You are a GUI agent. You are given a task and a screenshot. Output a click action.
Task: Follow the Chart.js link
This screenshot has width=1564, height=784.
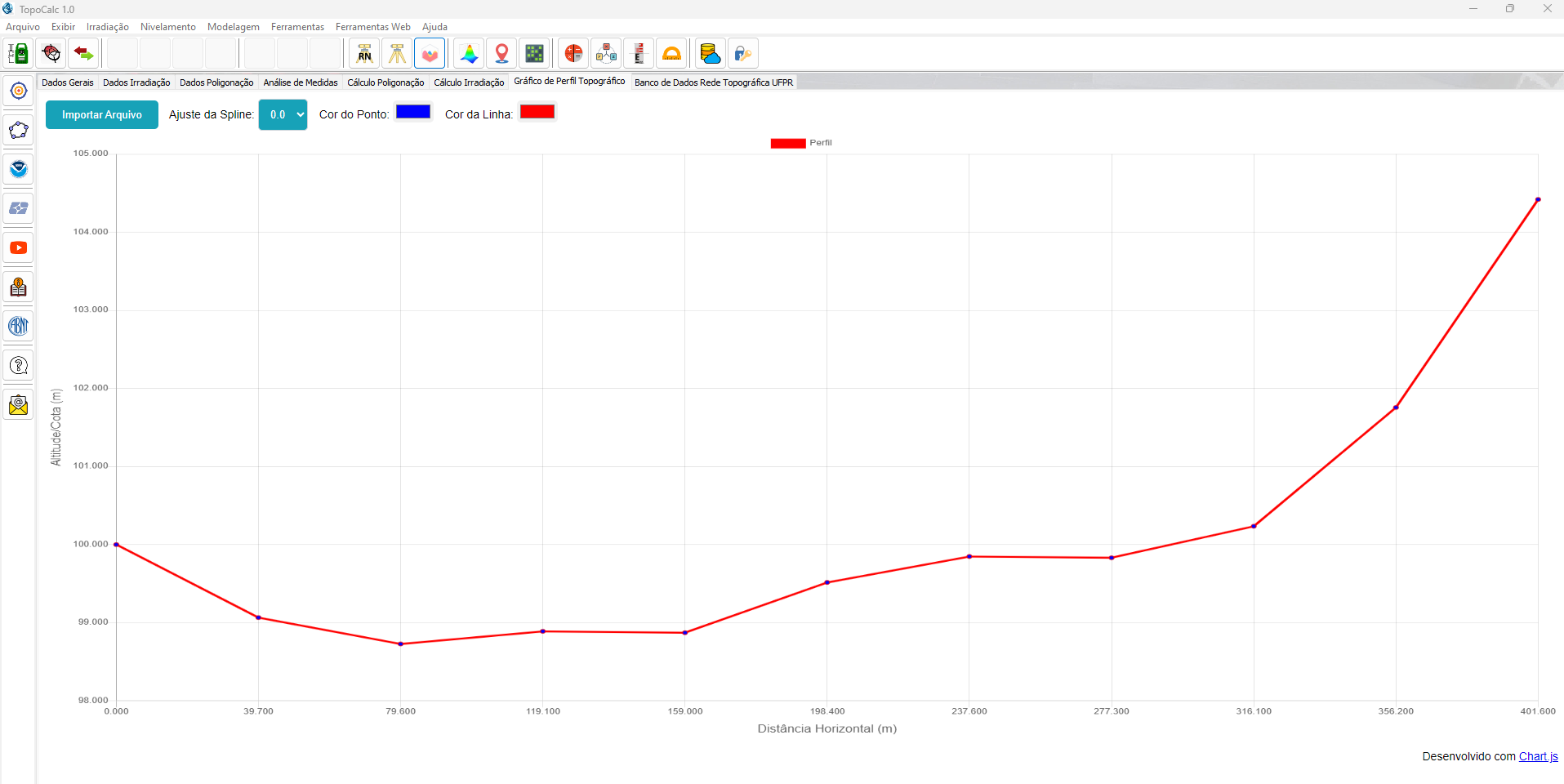pos(1538,756)
